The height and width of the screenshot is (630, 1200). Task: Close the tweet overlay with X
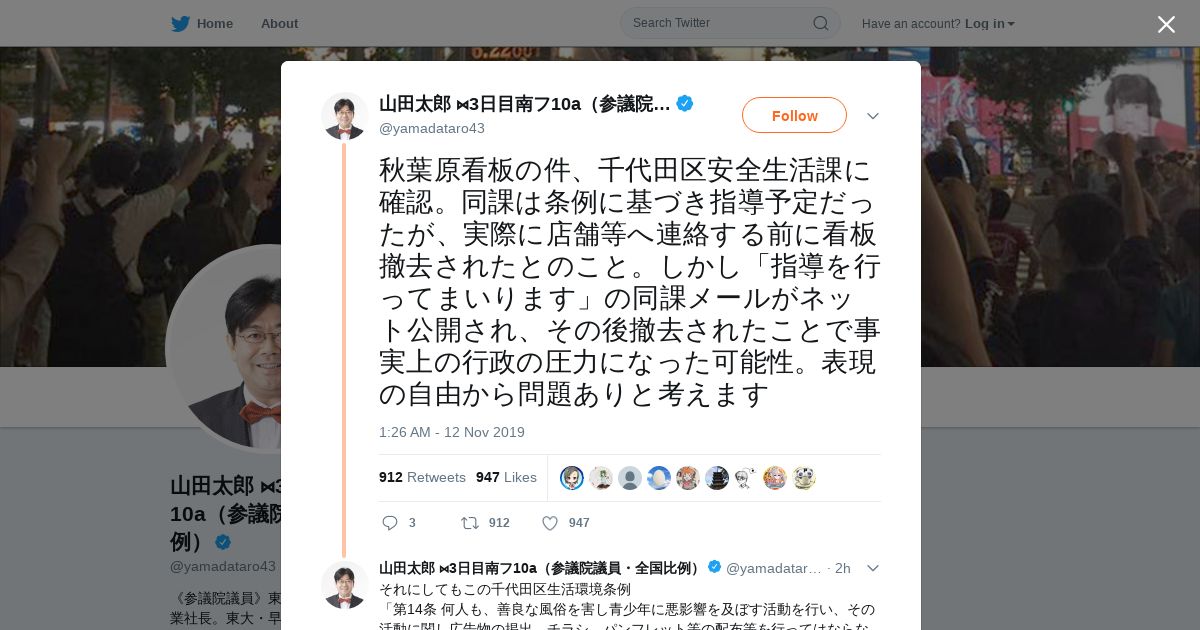(1166, 24)
